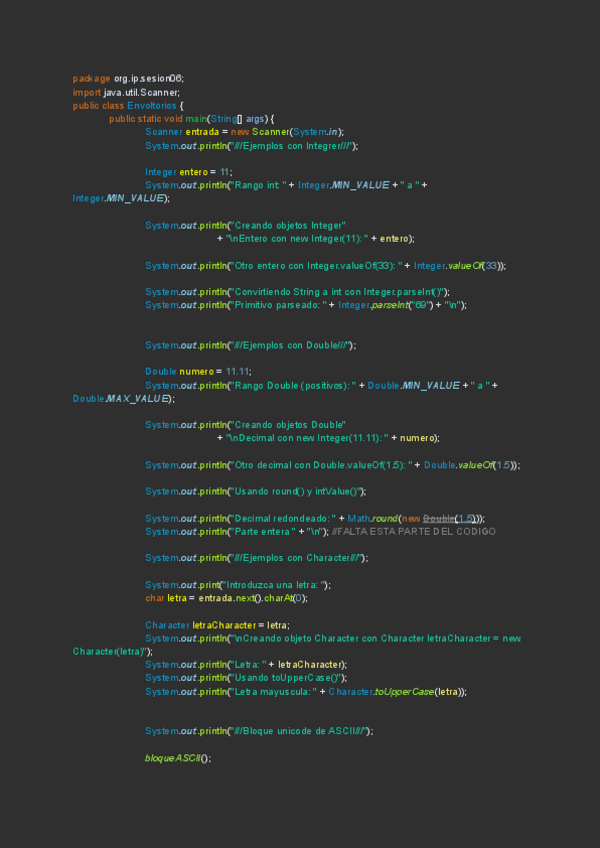
Task: Click the "Creando objetos Double" string
Action: pyautogui.click(x=288, y=425)
